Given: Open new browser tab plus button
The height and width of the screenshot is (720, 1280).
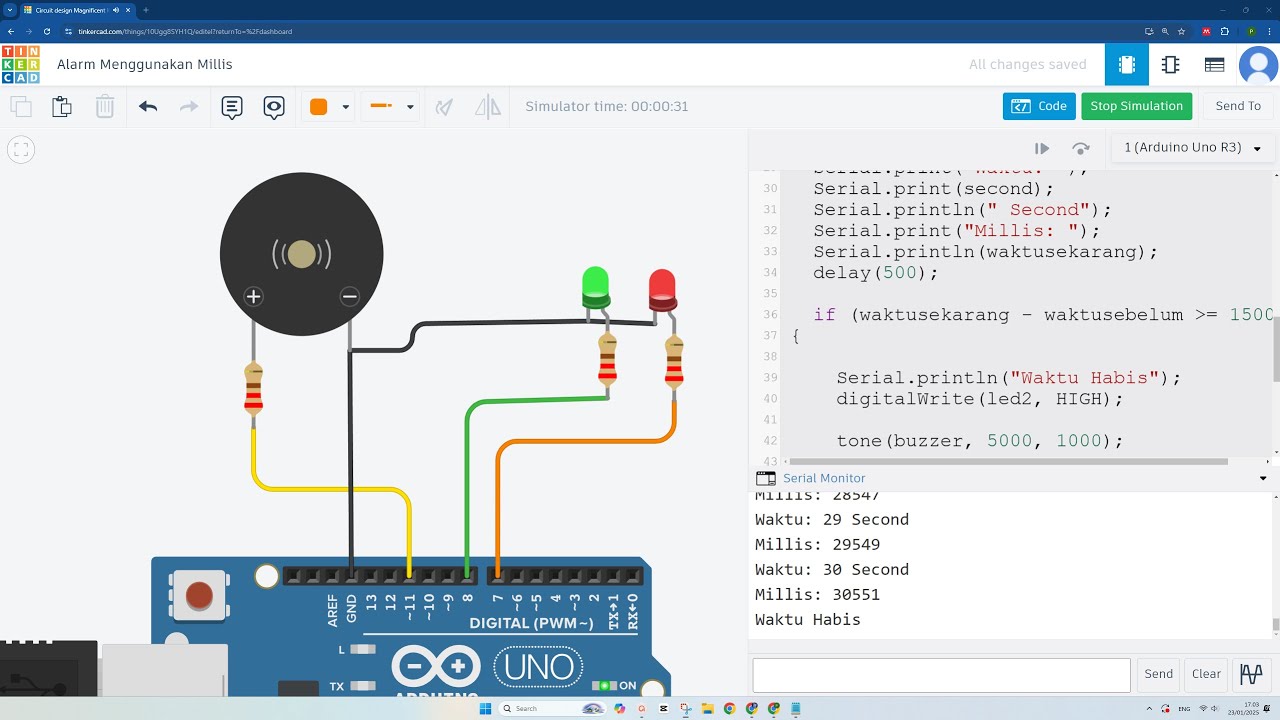Looking at the screenshot, I should pos(146,10).
